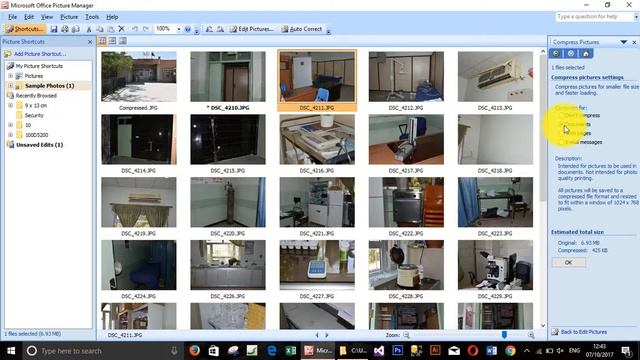Switch to Filmstrip view
640x360 pixels.
click(112, 41)
